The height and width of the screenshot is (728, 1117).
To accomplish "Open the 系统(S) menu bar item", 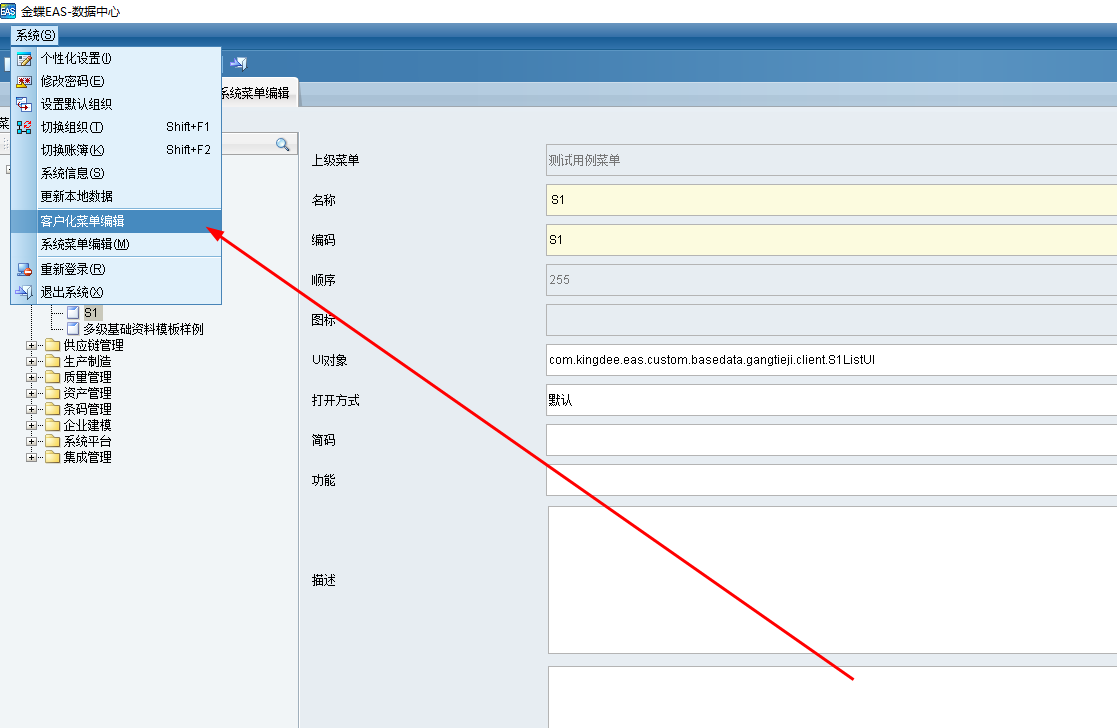I will tap(35, 35).
